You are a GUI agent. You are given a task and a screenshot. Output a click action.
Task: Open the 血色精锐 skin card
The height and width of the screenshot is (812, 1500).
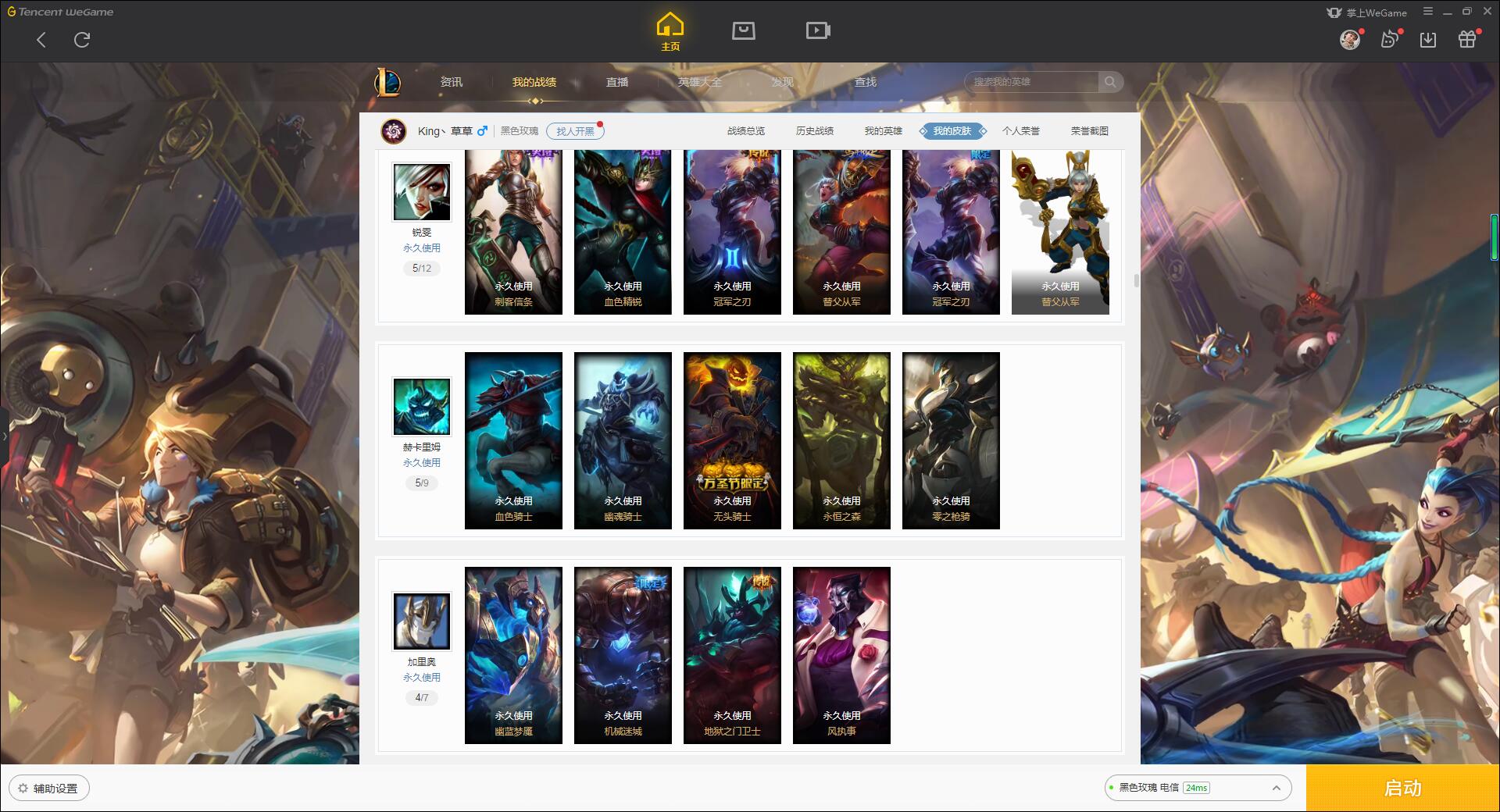click(623, 232)
